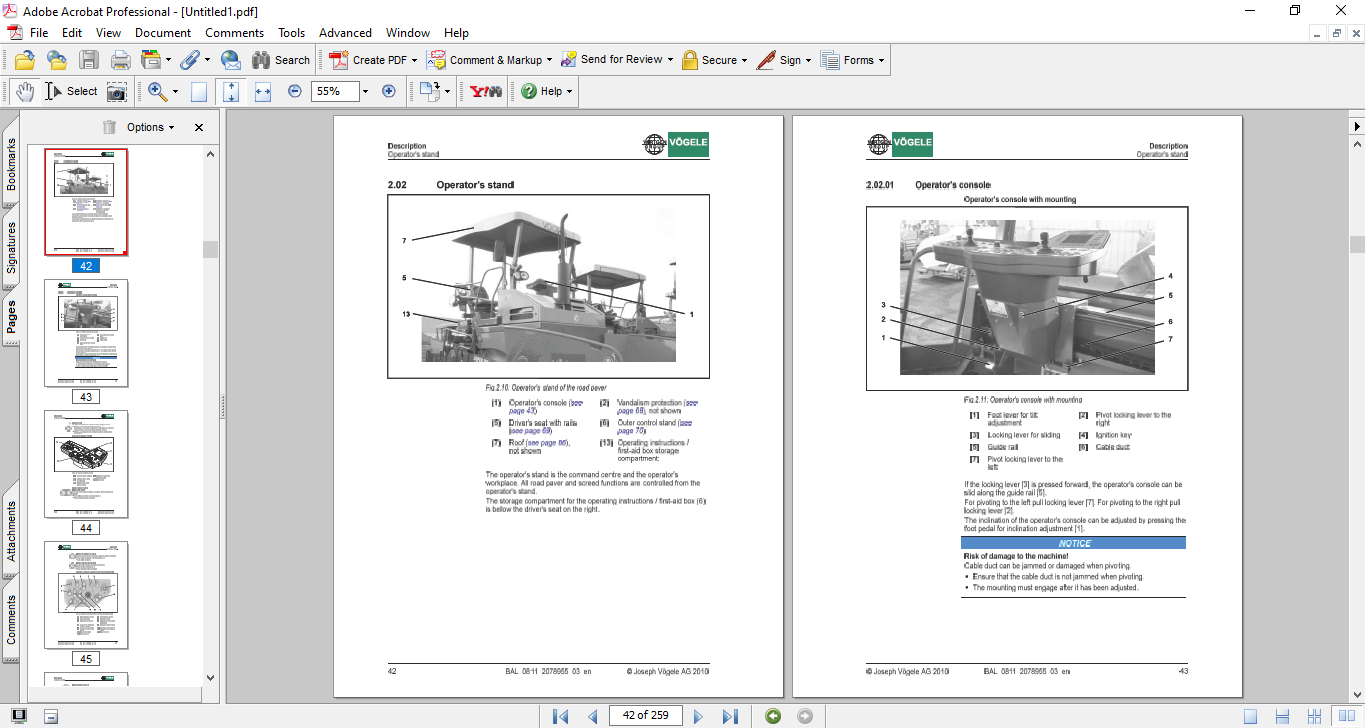The image size is (1365, 728).
Task: Switch to Continuous page layout
Action: (x=1280, y=716)
